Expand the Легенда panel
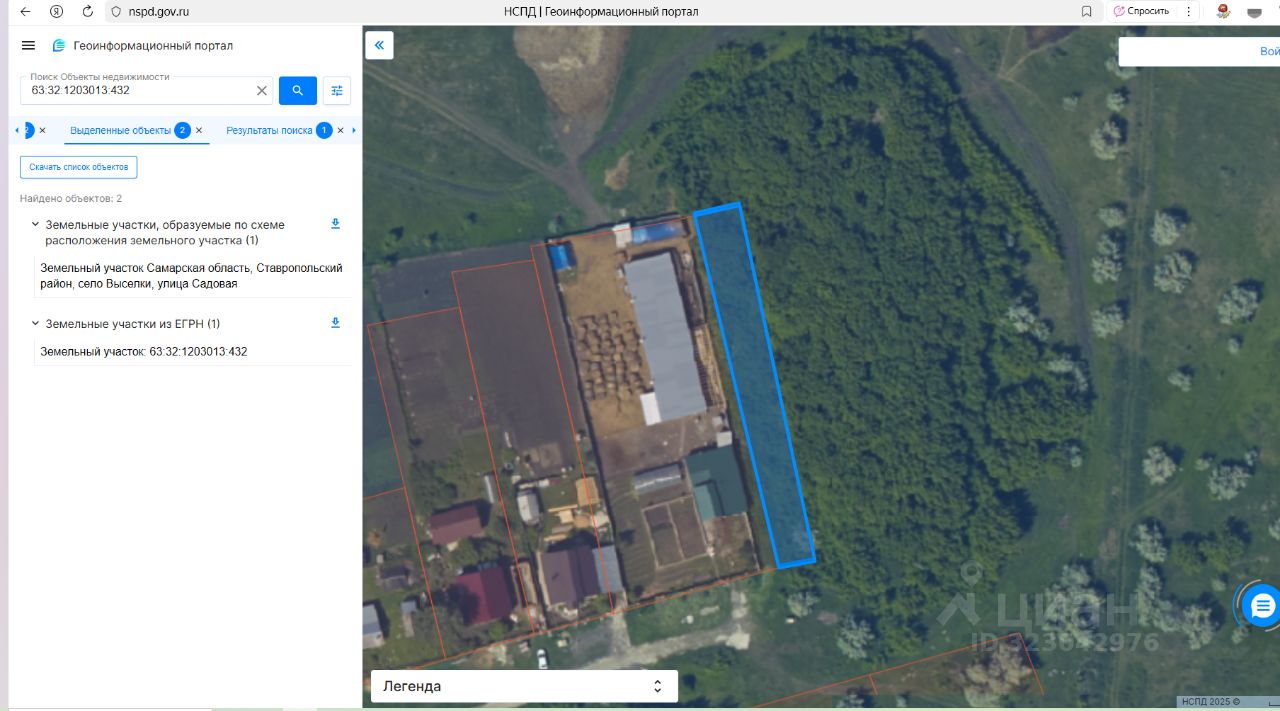 524,686
